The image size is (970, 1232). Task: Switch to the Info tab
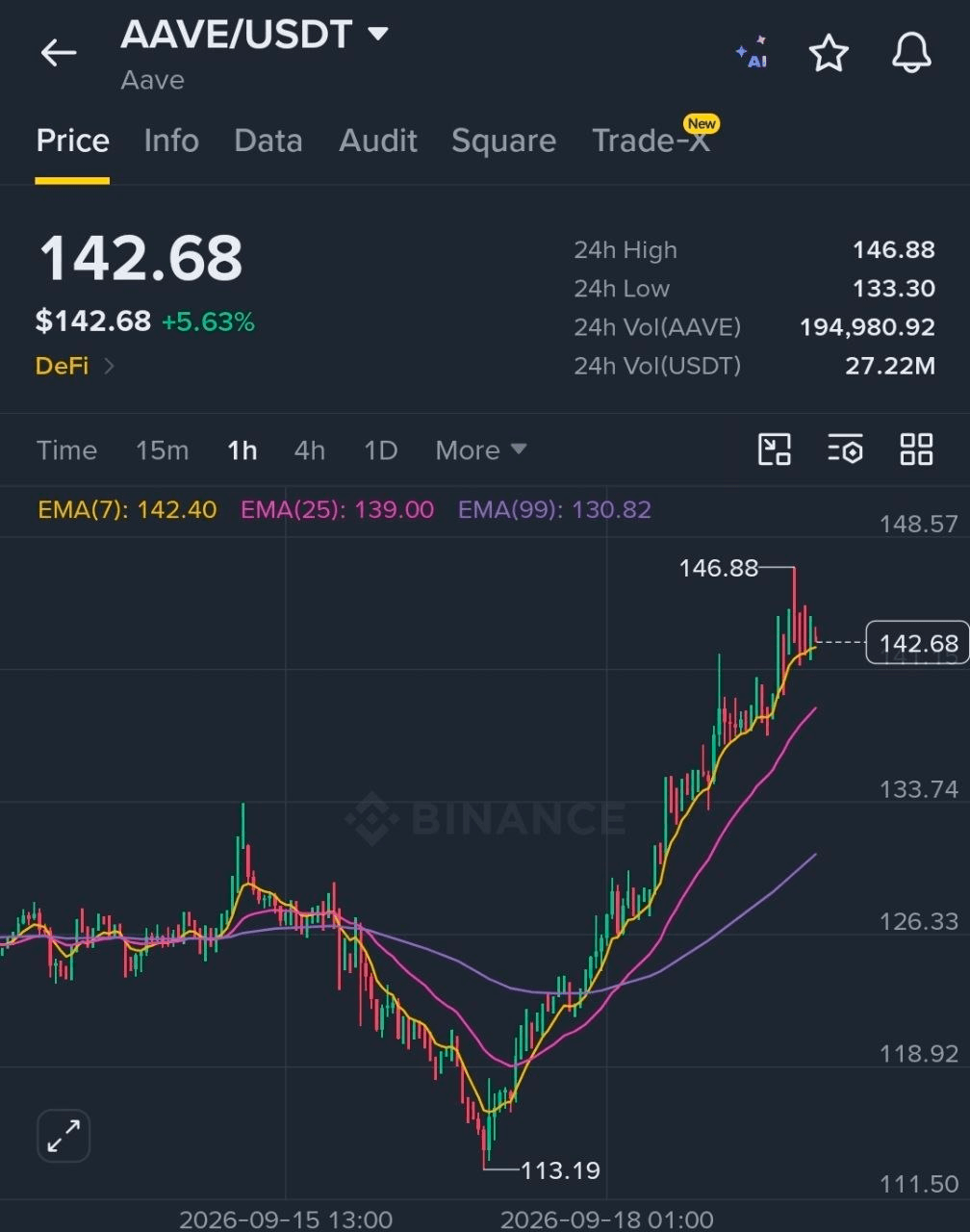(171, 141)
